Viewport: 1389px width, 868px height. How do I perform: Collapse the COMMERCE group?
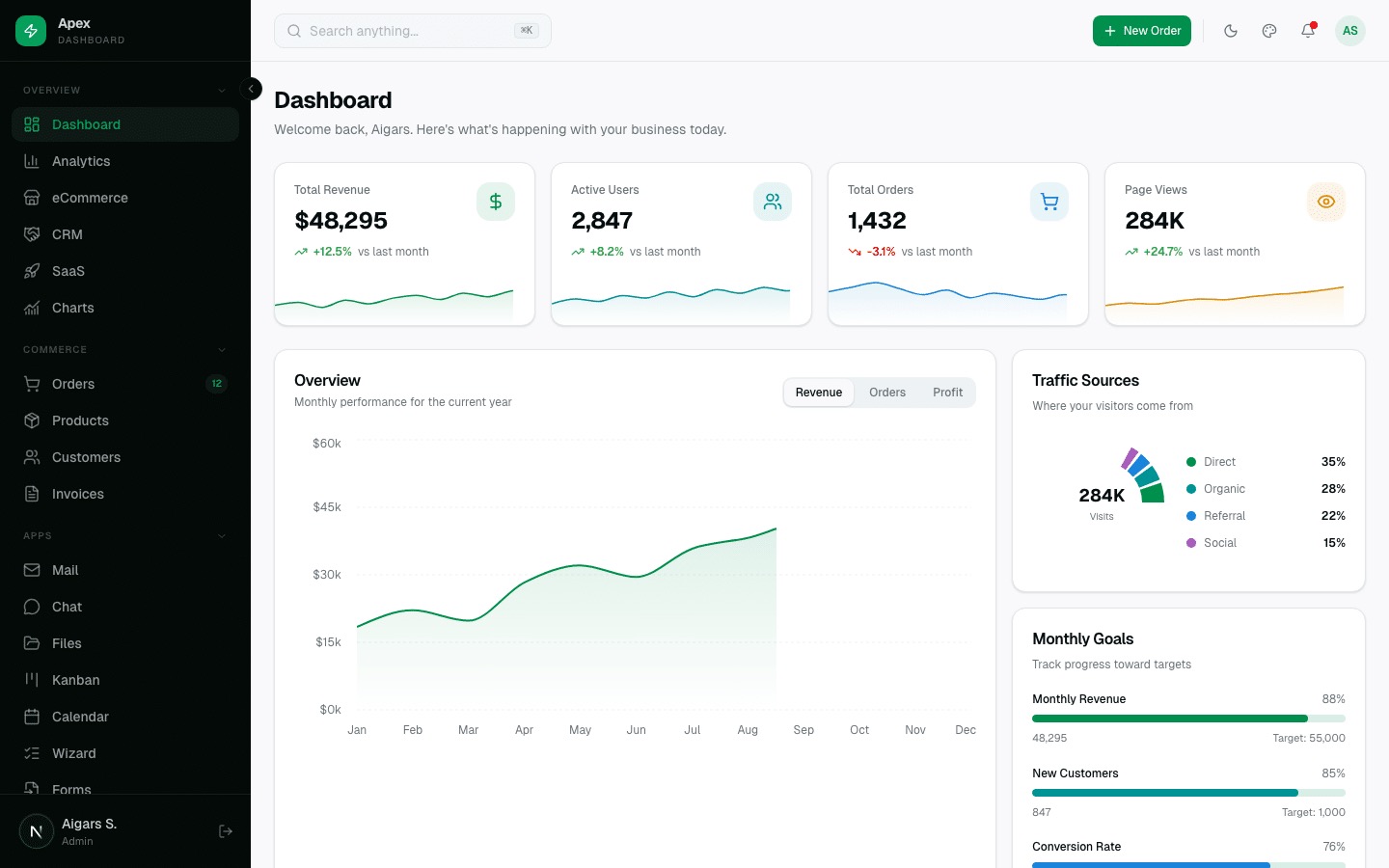coord(222,349)
